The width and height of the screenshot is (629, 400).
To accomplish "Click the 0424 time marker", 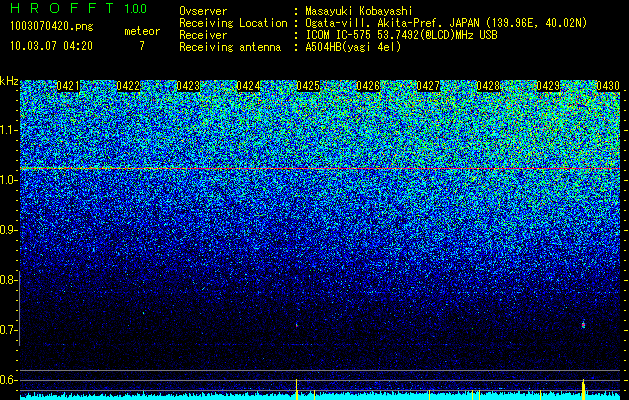I will coord(248,86).
